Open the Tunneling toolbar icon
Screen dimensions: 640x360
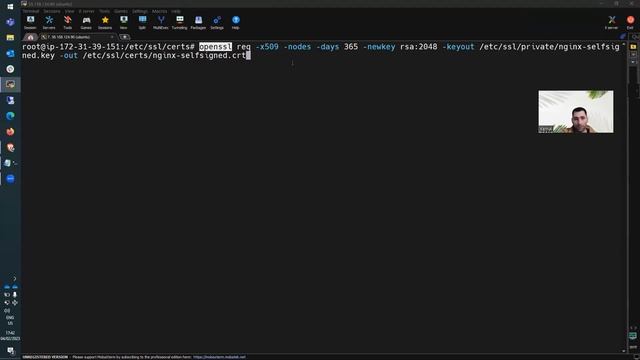pos(180,22)
